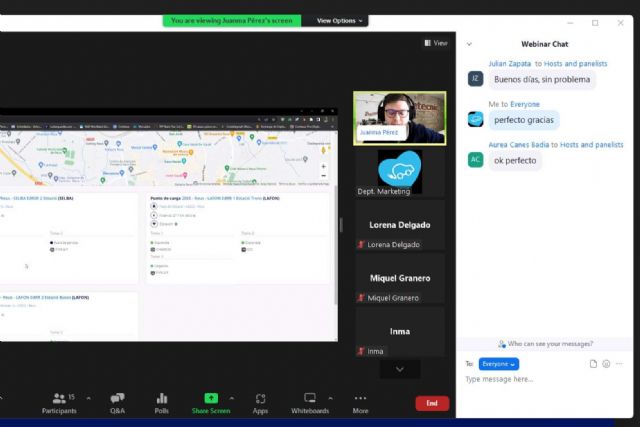The image size is (640, 427).
Task: Open chat's three-dot more options
Action: click(x=620, y=364)
